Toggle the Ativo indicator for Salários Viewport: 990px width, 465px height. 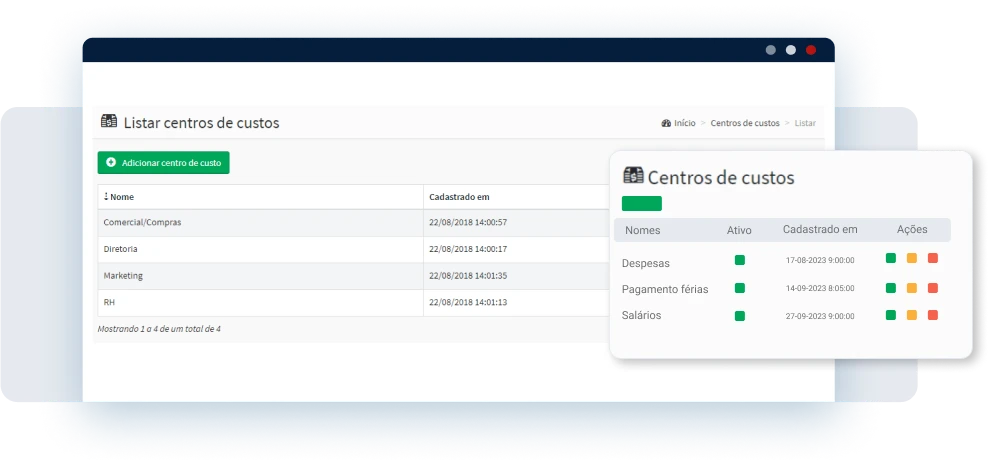pos(740,316)
